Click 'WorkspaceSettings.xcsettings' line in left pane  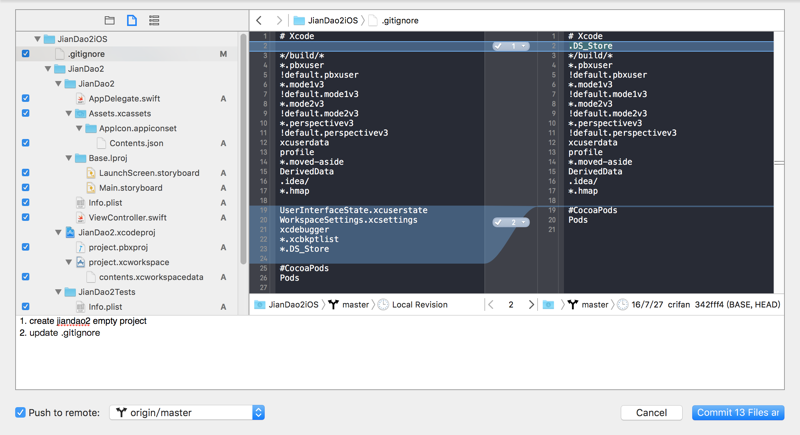(x=348, y=220)
